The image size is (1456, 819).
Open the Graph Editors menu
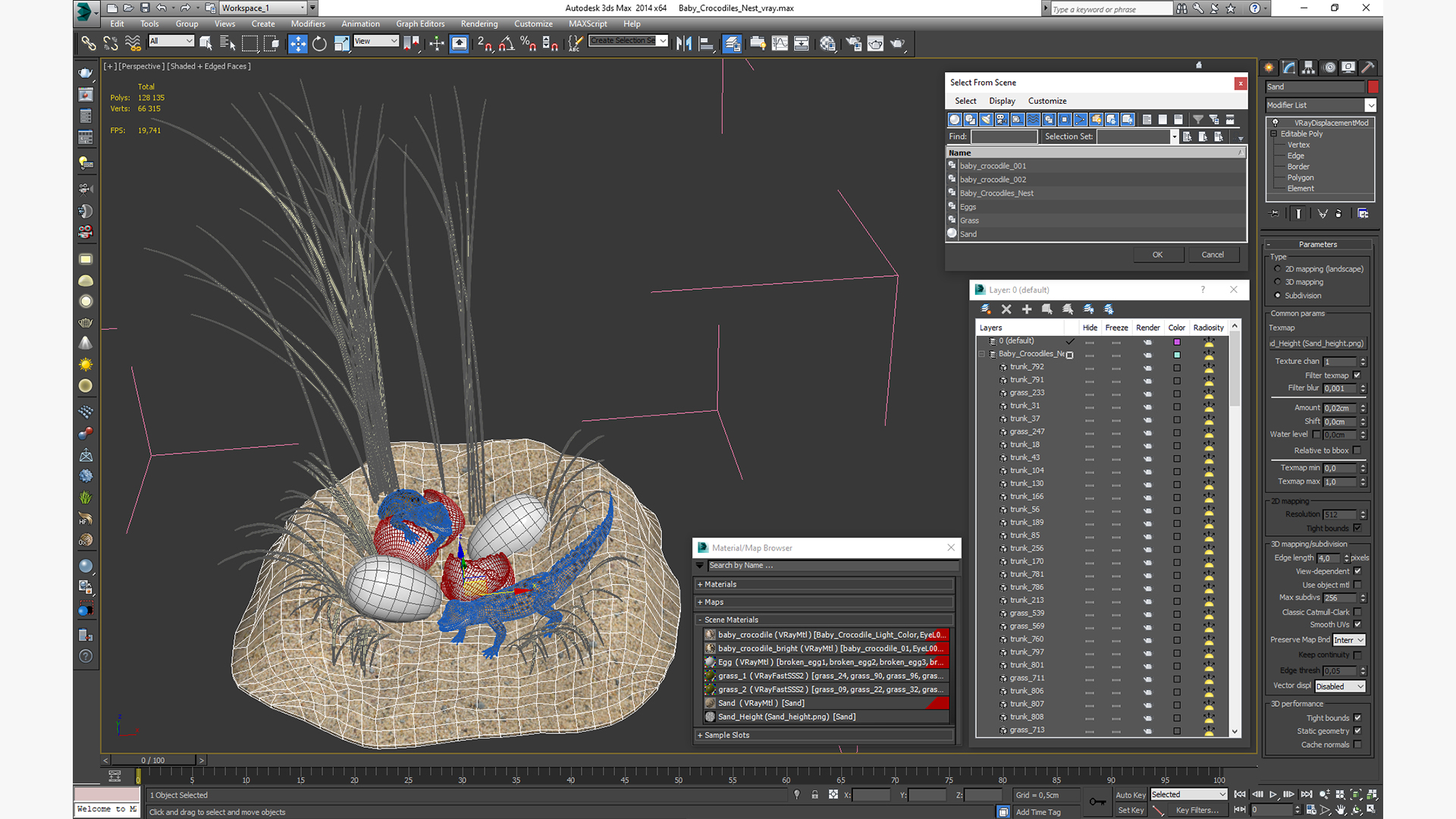tap(420, 24)
